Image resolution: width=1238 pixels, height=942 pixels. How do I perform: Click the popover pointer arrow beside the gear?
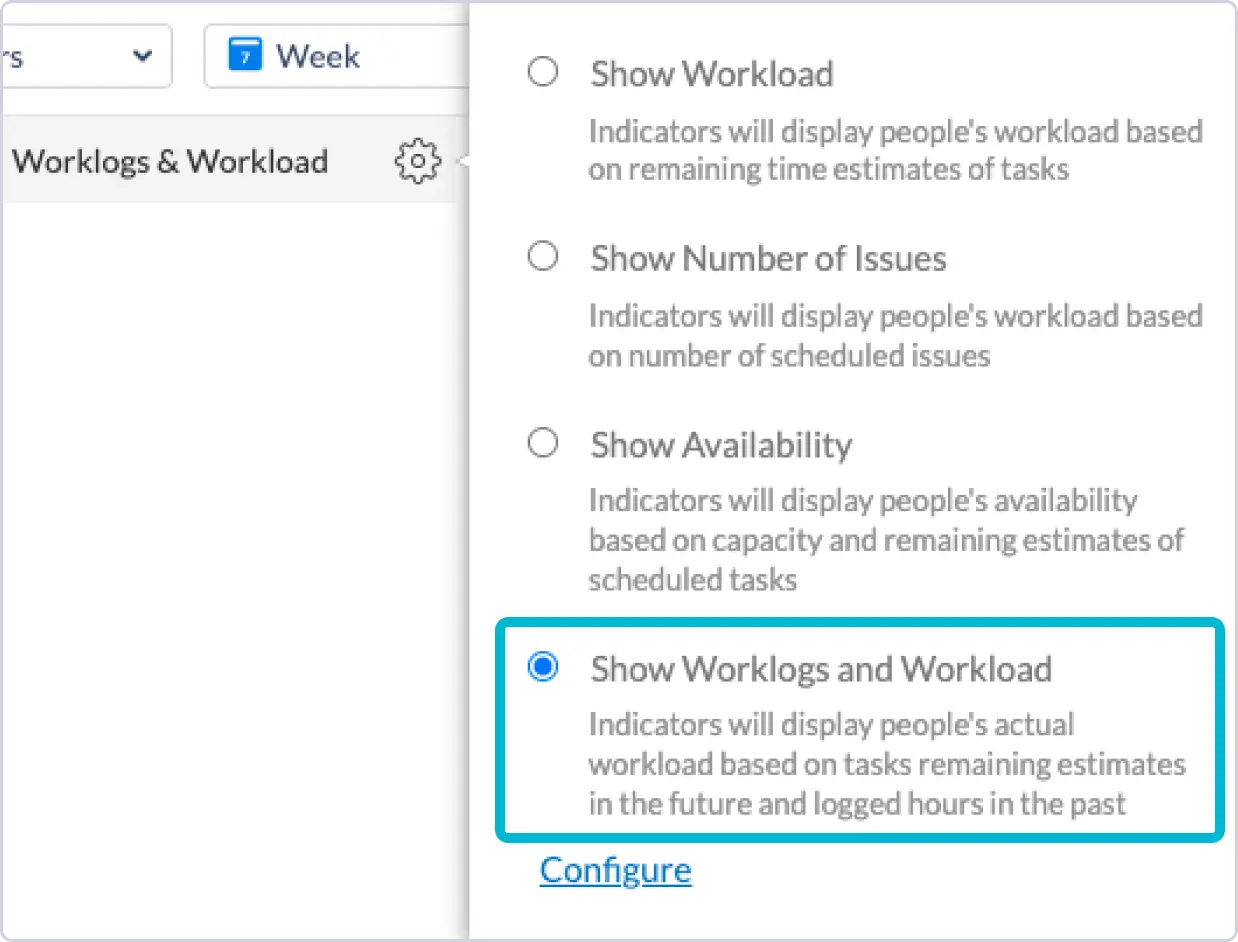(463, 161)
